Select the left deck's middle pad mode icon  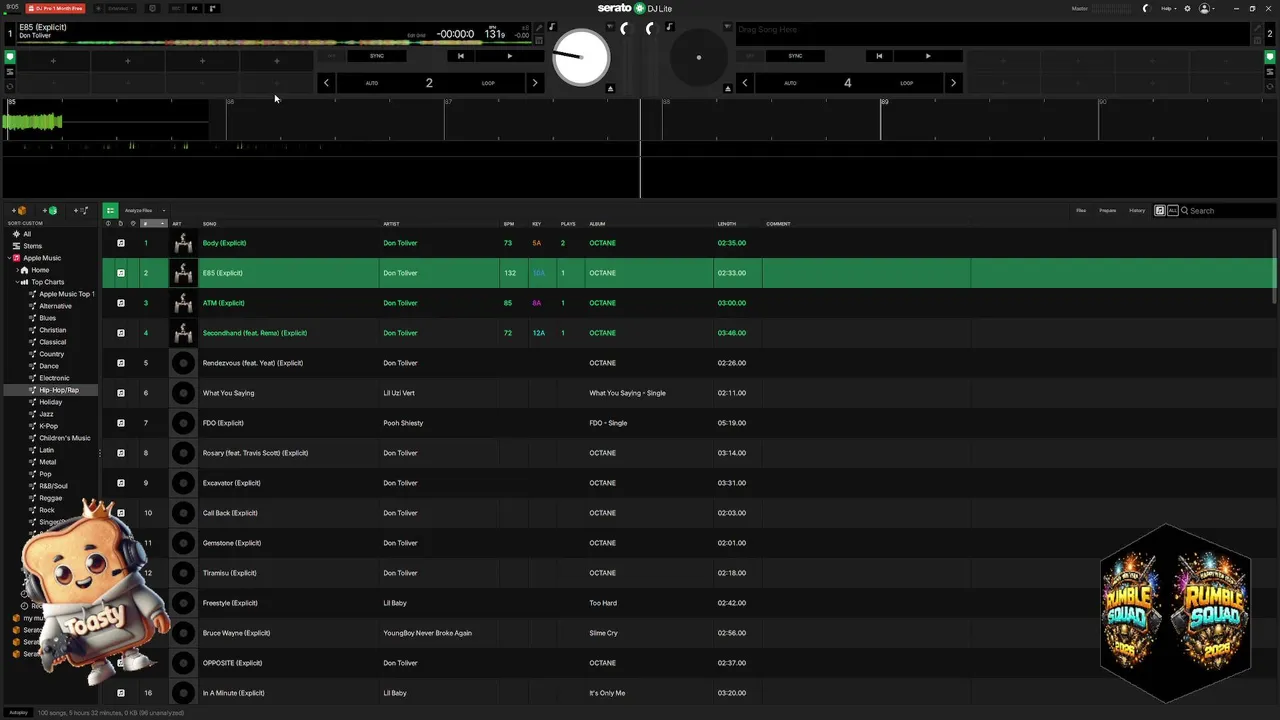point(10,72)
